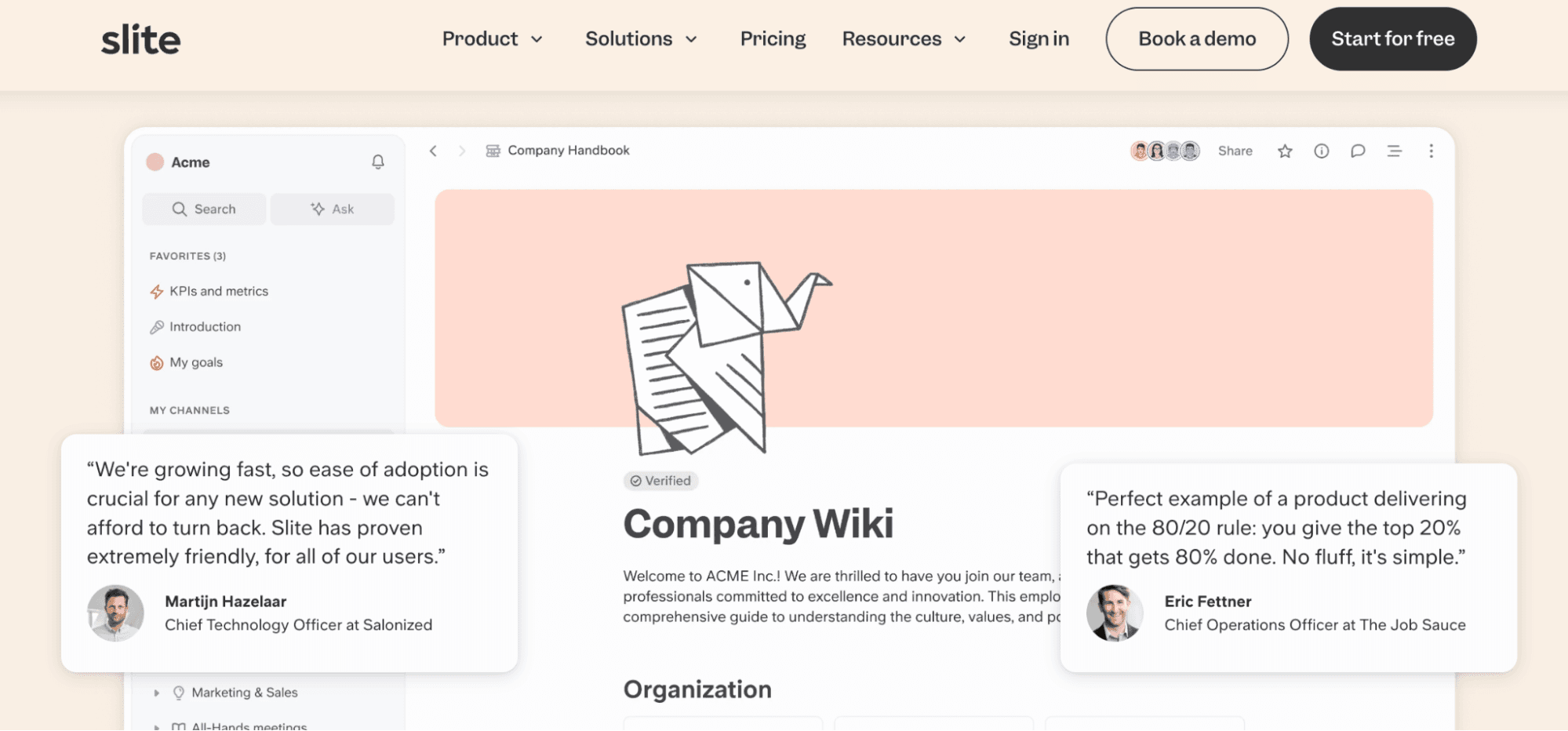This screenshot has width=1568, height=731.
Task: Click the Book a demo button
Action: (1196, 38)
